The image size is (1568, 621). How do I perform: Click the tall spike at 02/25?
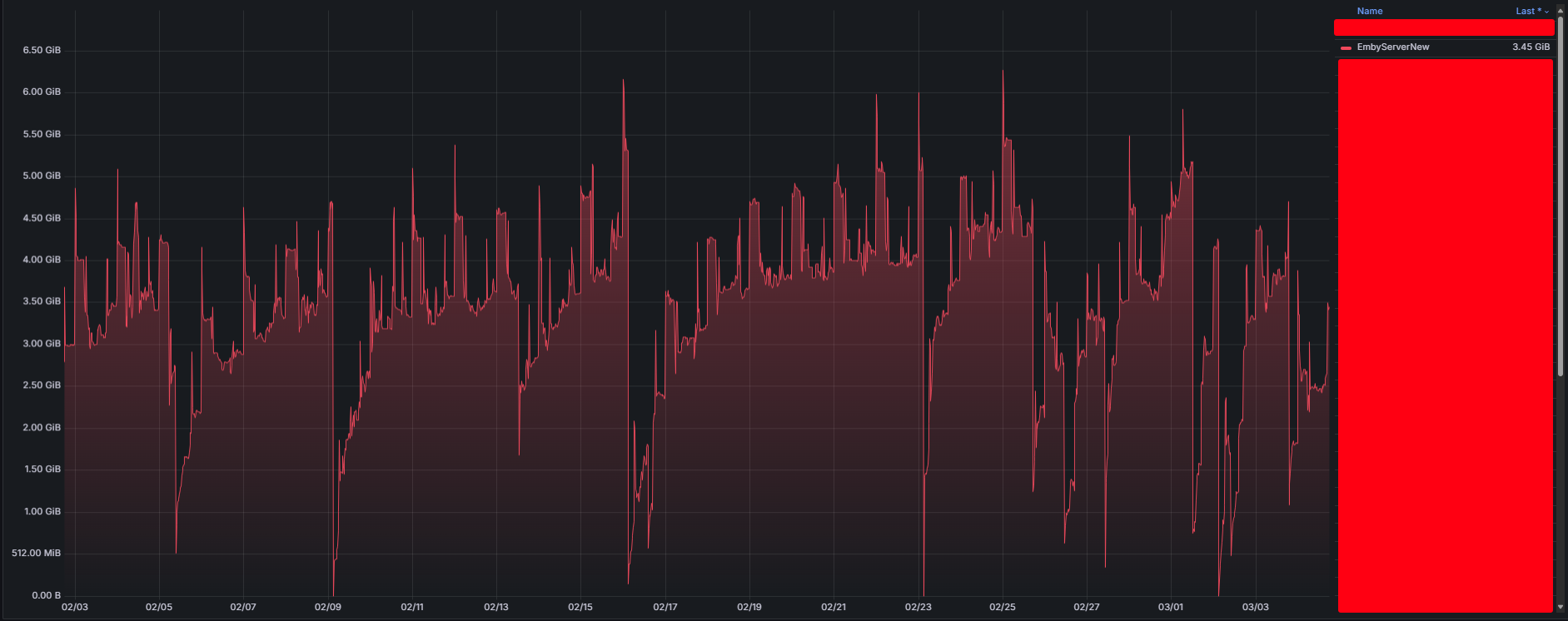1003,71
